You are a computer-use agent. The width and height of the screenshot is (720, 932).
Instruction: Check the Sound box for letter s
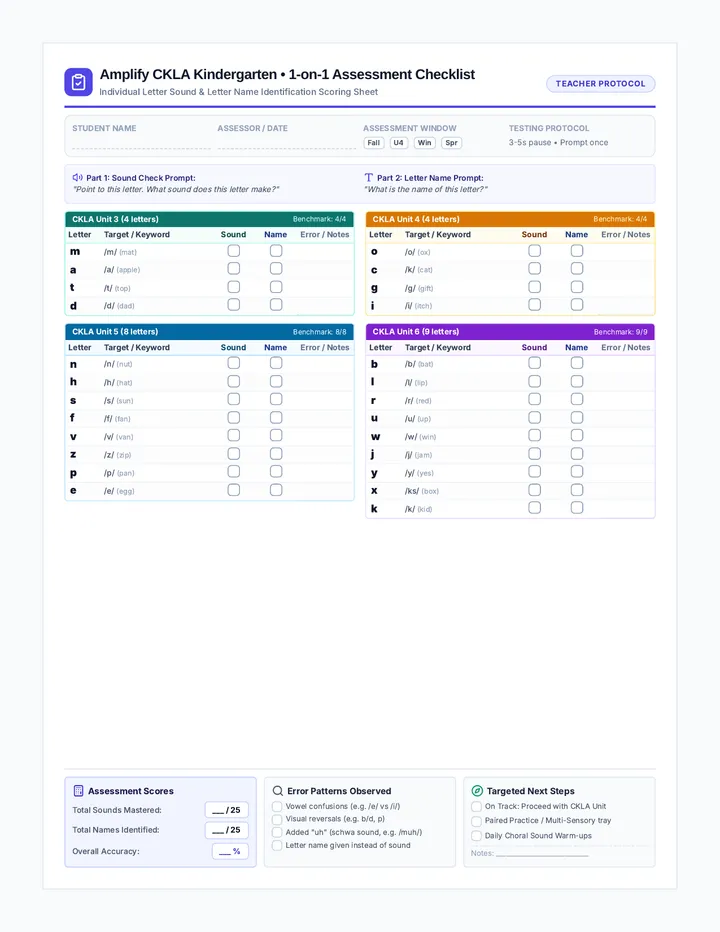point(234,399)
